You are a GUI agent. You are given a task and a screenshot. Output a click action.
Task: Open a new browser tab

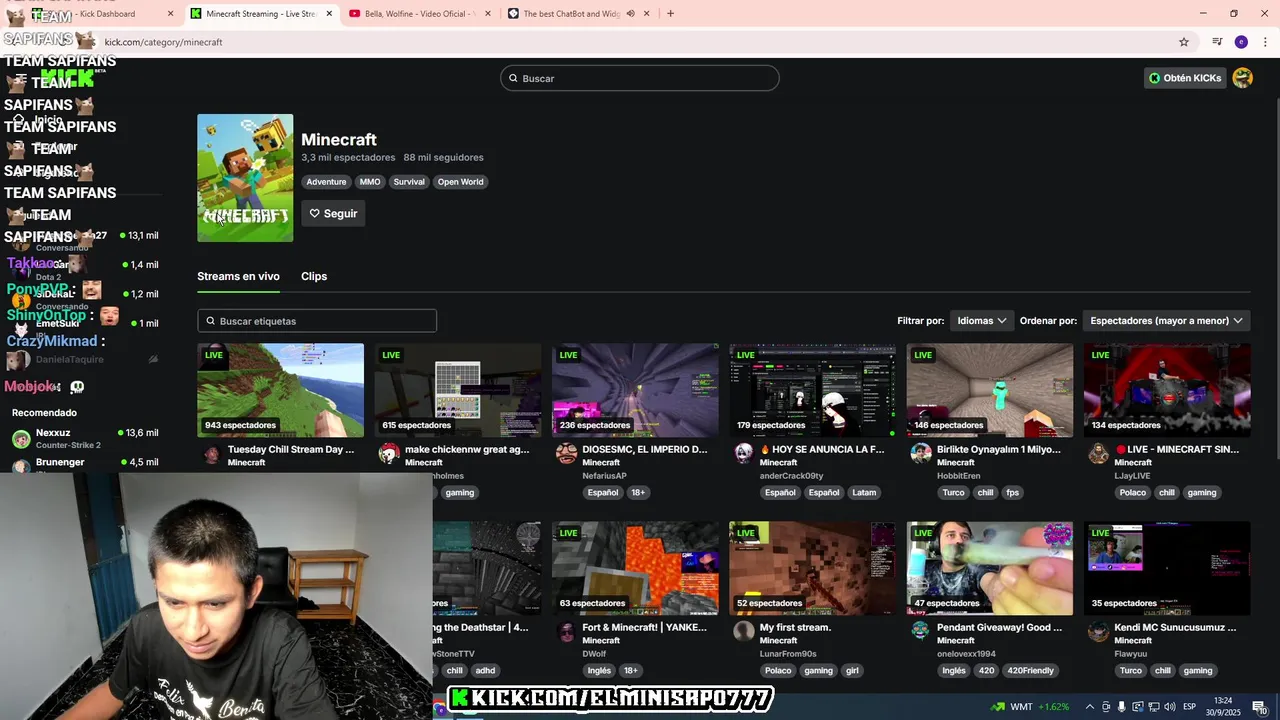(x=670, y=13)
